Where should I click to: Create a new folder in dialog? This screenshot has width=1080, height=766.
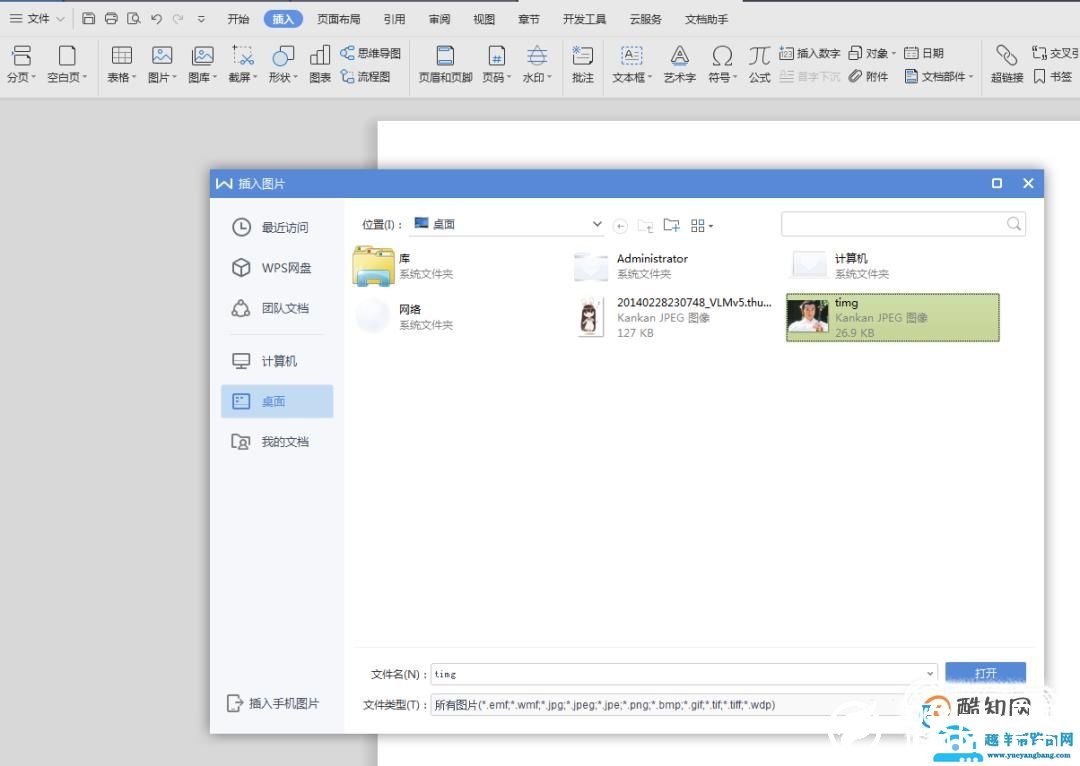672,225
